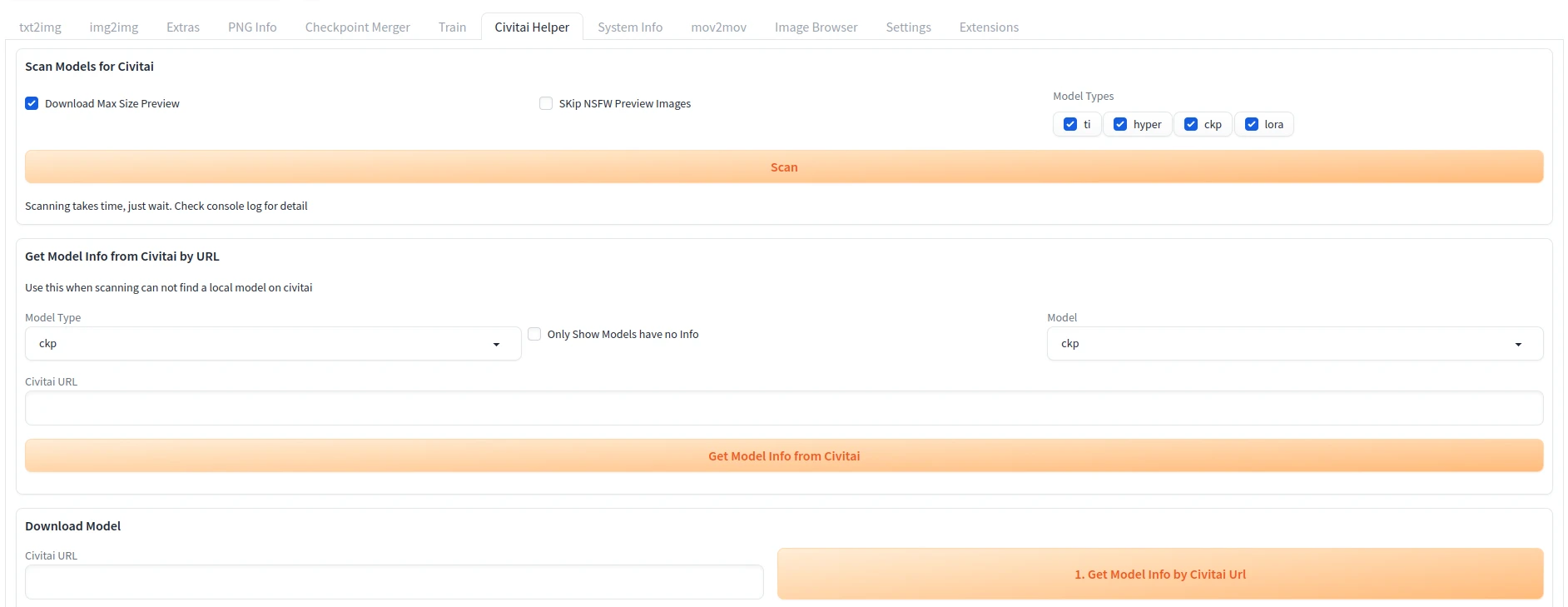The height and width of the screenshot is (607, 1568).
Task: Open the Image Browser tab
Action: point(816,27)
